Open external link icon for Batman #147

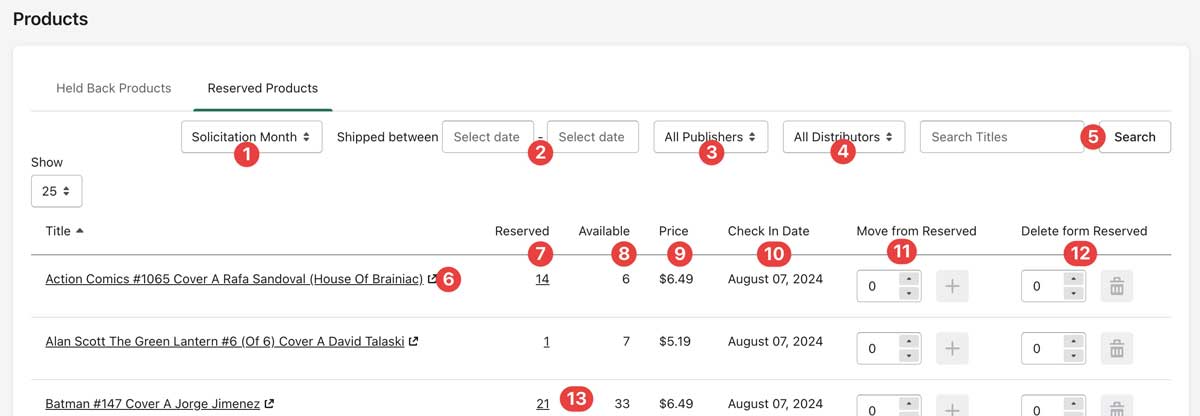[x=269, y=404]
